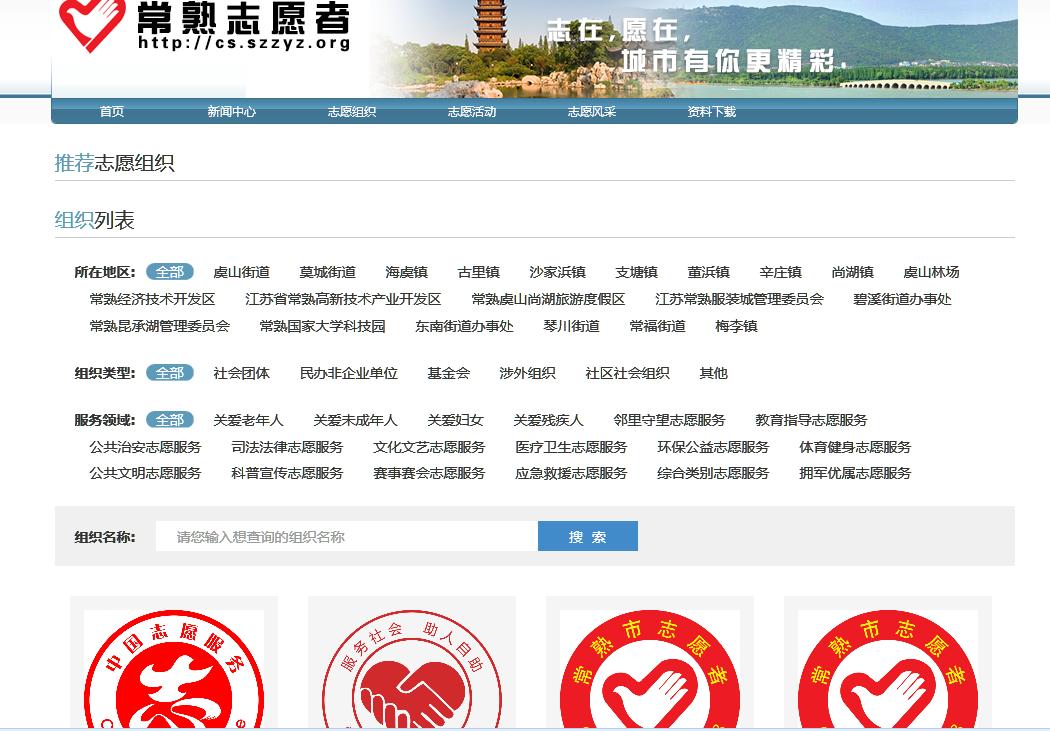The height and width of the screenshot is (731, 1050).
Task: Select 志愿活动 in the navigation bar
Action: point(472,112)
